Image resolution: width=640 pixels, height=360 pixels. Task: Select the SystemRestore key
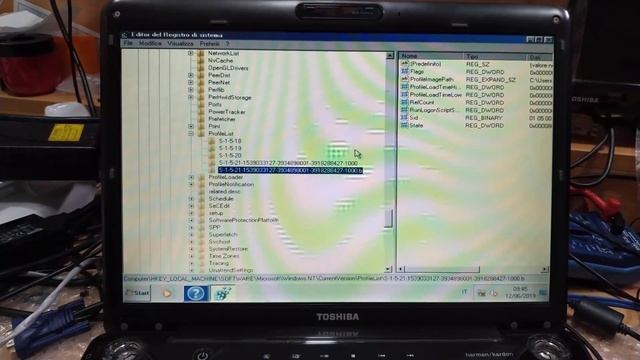pyautogui.click(x=228, y=249)
